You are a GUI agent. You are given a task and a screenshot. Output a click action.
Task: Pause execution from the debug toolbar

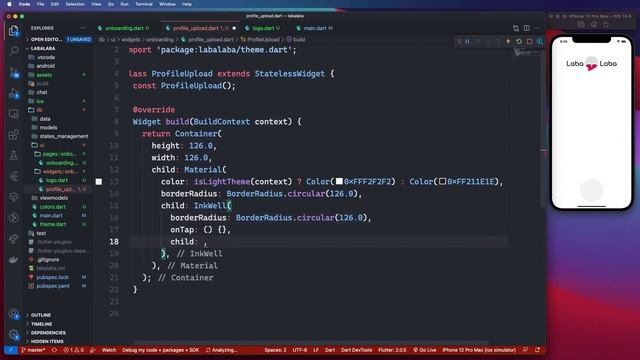[467, 42]
